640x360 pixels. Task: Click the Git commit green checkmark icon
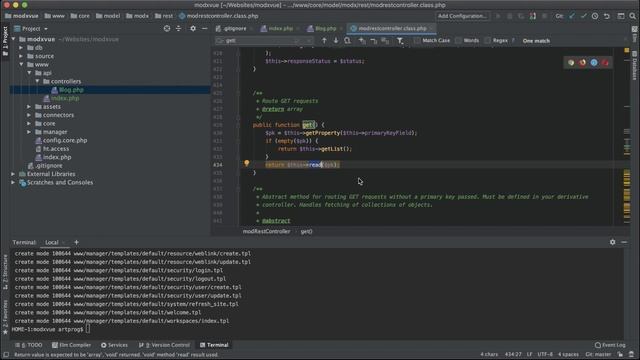584,16
